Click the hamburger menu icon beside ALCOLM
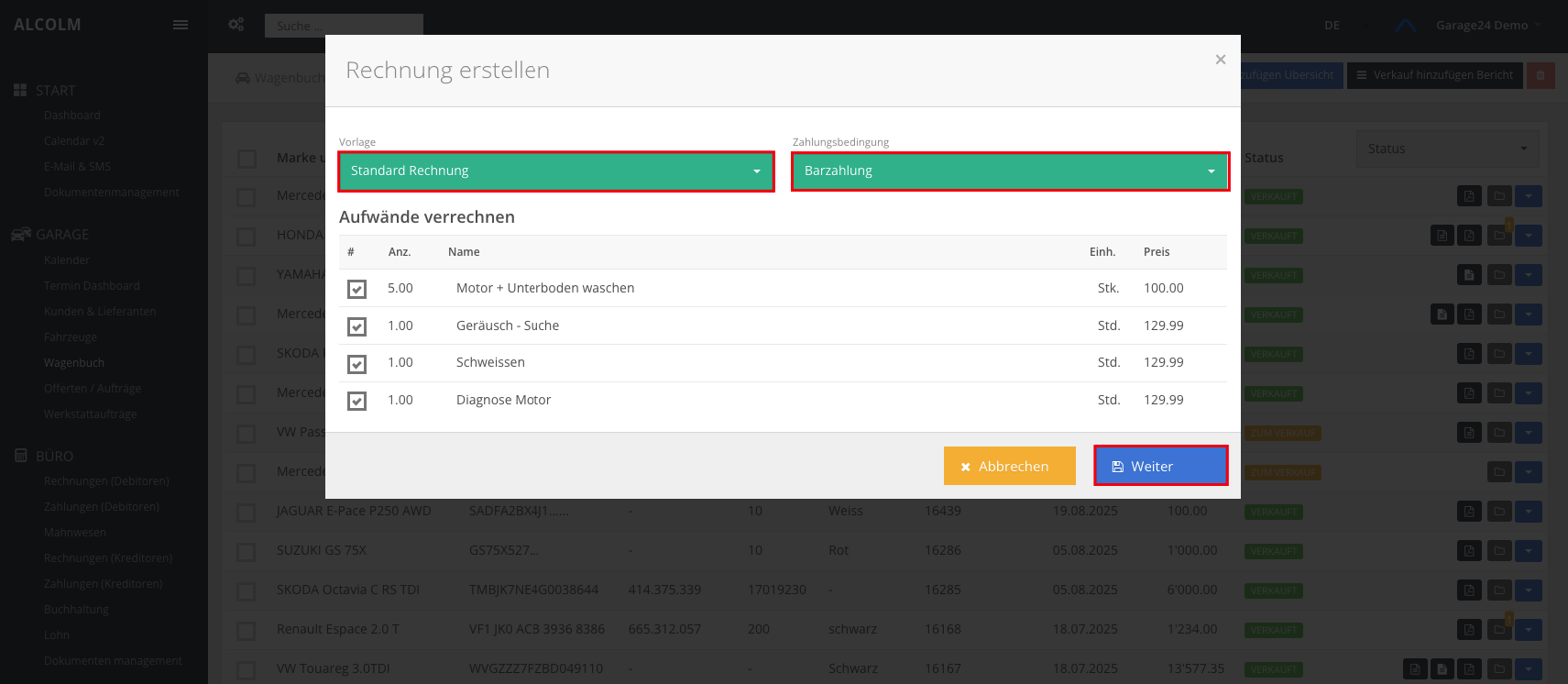Screen dimensions: 1568x684 click(181, 25)
